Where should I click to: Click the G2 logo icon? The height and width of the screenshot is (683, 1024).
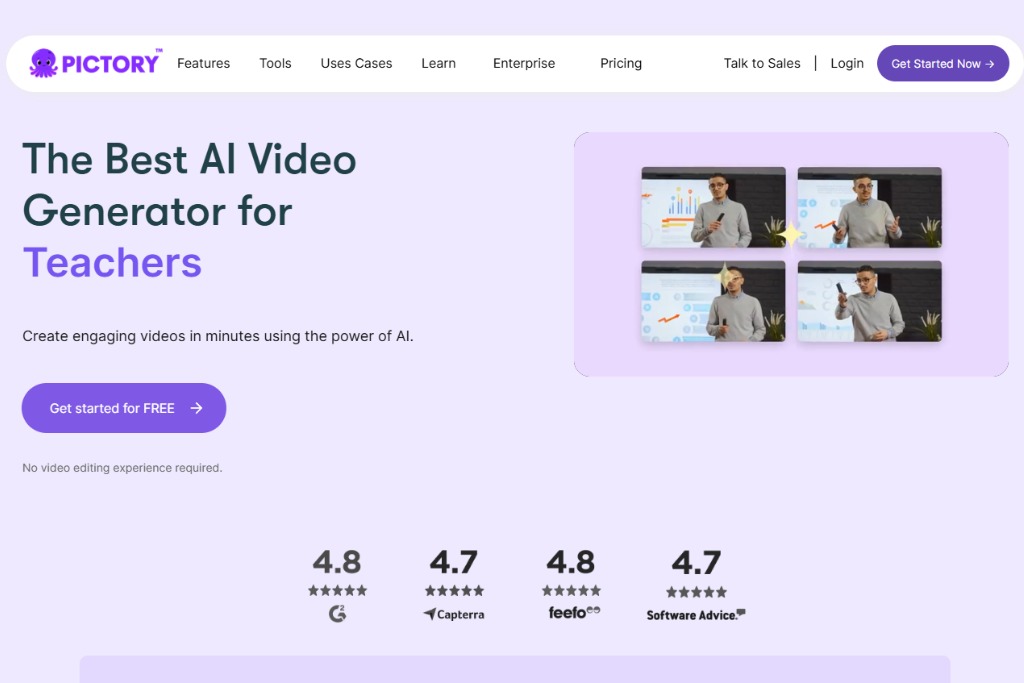pos(337,614)
